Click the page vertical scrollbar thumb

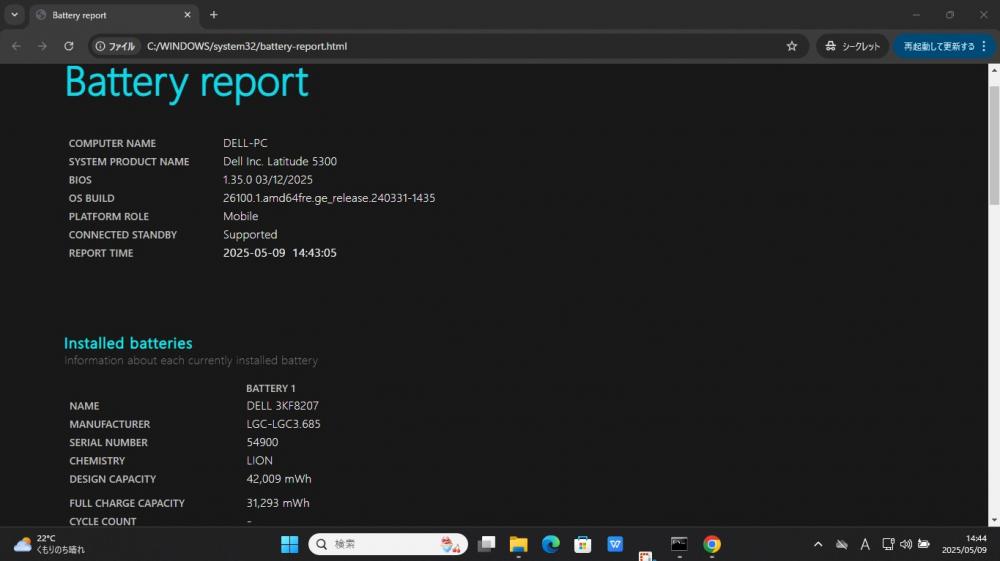pos(994,145)
